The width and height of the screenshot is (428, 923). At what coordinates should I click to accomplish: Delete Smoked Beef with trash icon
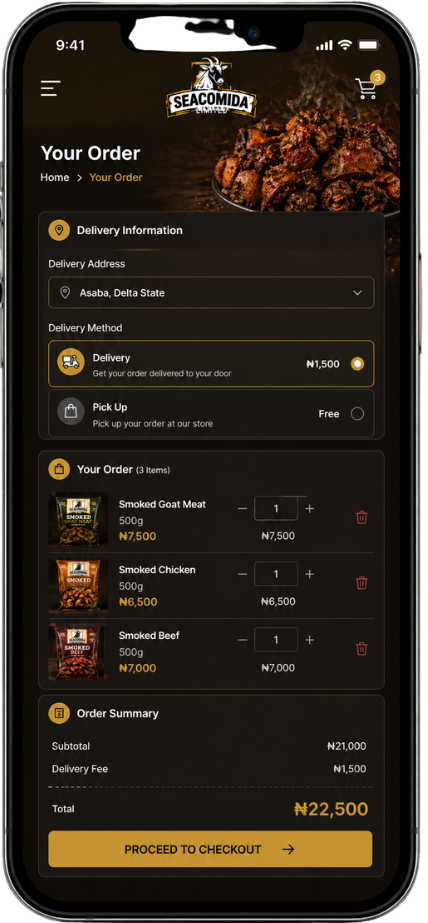(362, 649)
